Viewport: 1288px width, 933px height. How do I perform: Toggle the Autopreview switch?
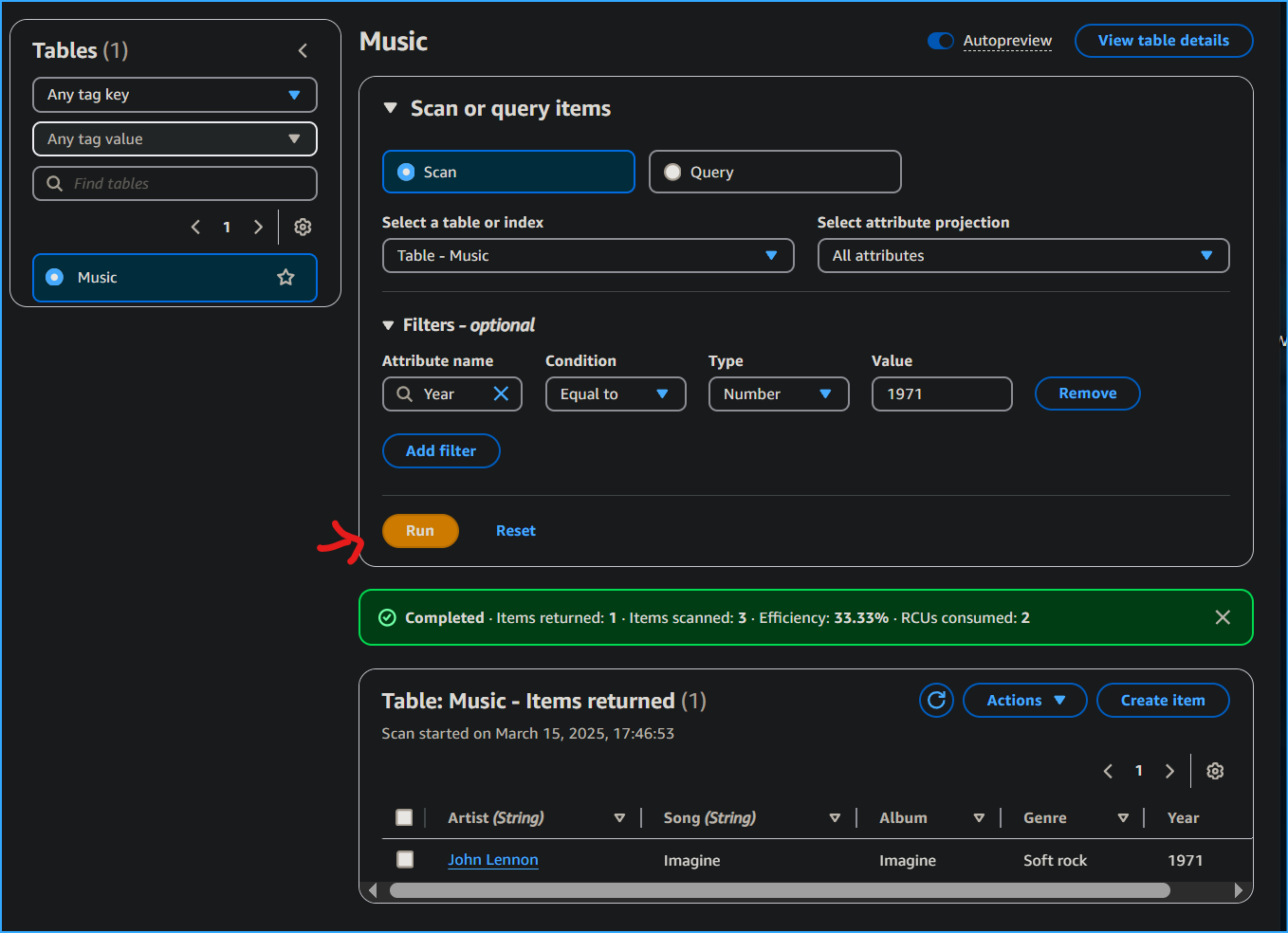940,41
